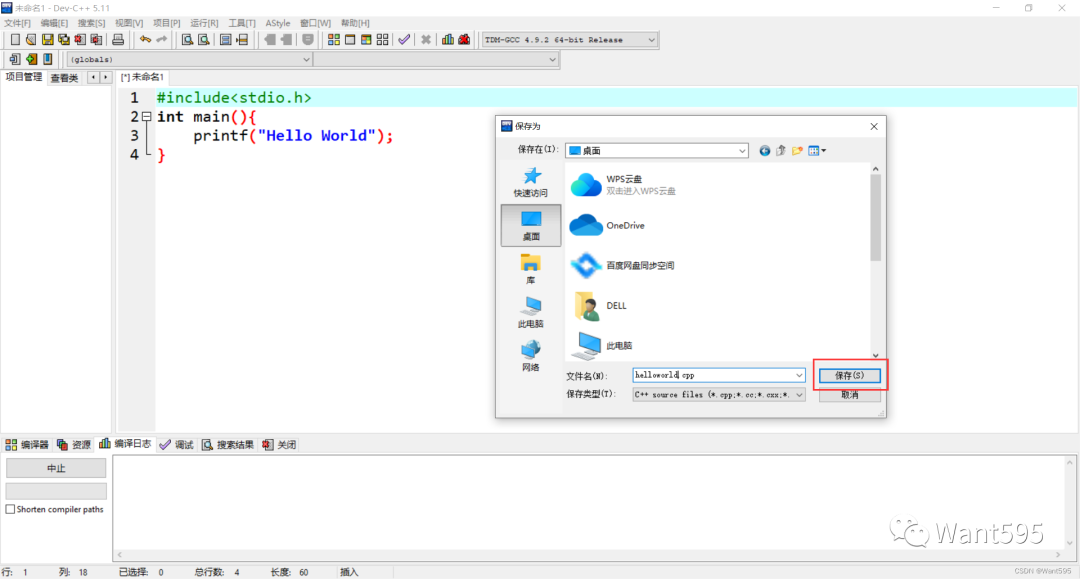Click the Create new folder icon in dialog
This screenshot has height=579, width=1080.
click(x=797, y=151)
